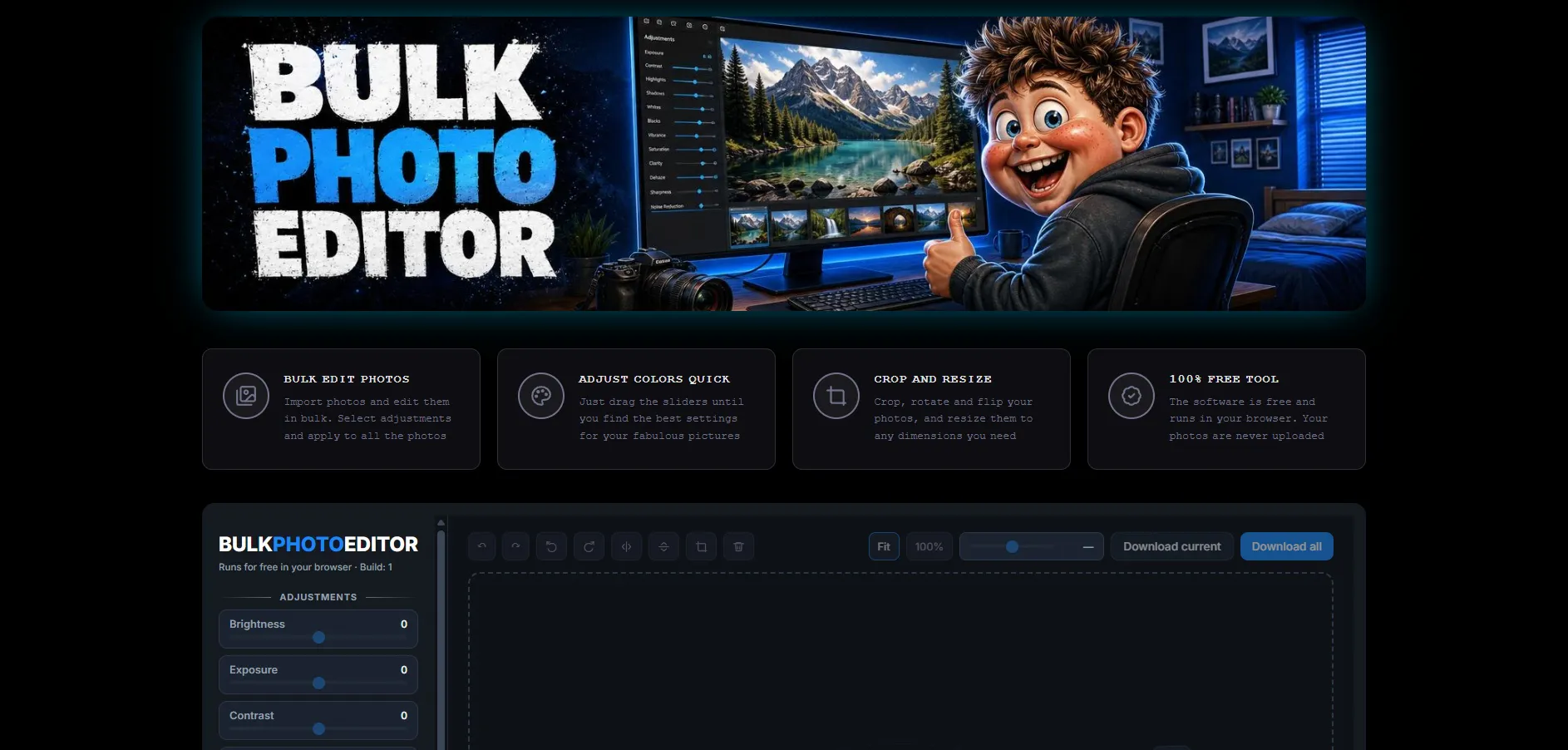This screenshot has height=750, width=1568.
Task: Click the Bulk Edit Photos card heading
Action: tap(347, 379)
